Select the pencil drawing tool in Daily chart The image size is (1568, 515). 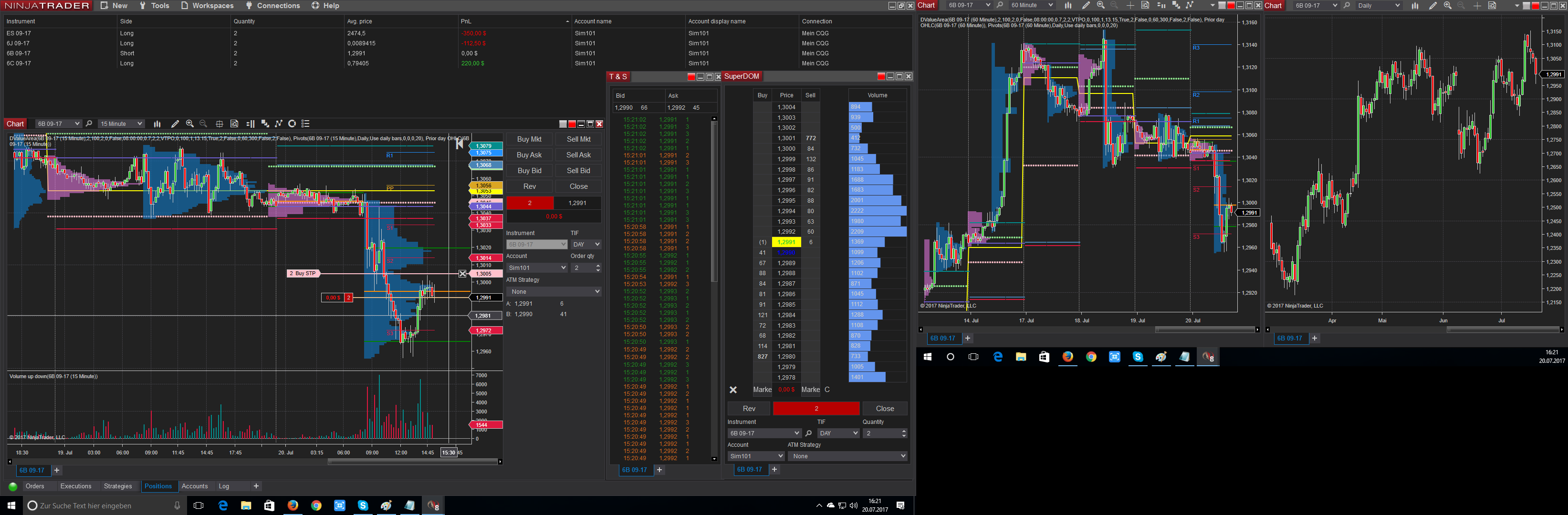1432,5
